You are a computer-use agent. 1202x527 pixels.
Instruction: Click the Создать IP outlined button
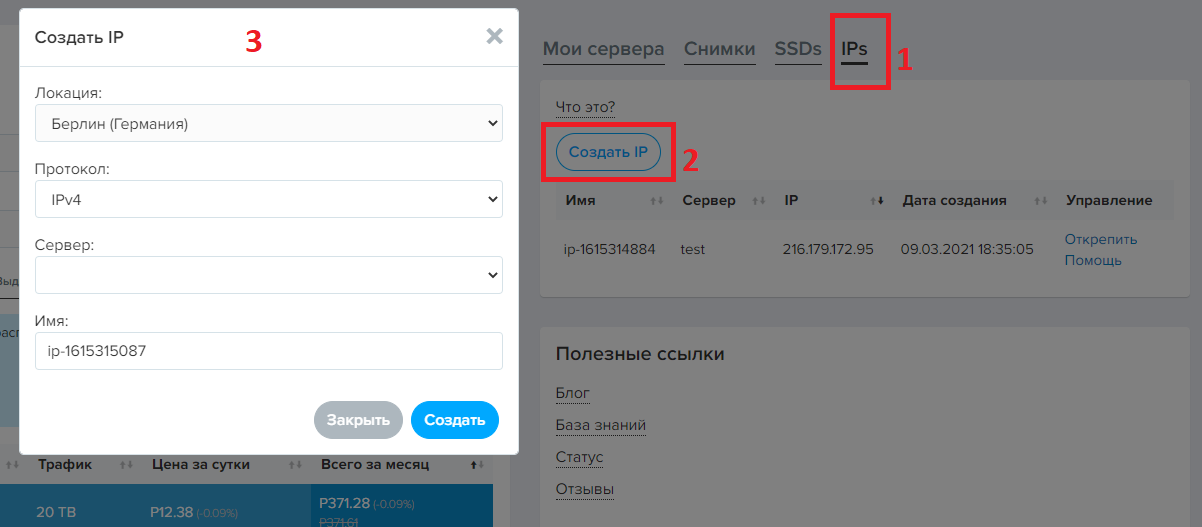(608, 152)
